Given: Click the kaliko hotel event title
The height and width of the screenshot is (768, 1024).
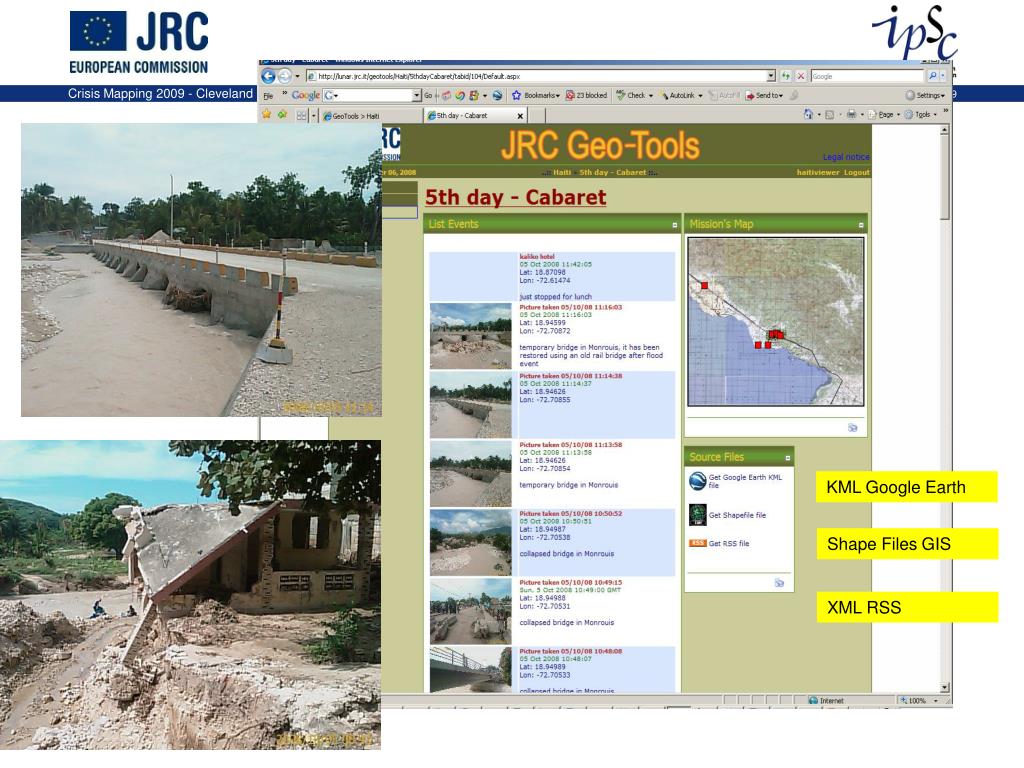Looking at the screenshot, I should click(537, 257).
